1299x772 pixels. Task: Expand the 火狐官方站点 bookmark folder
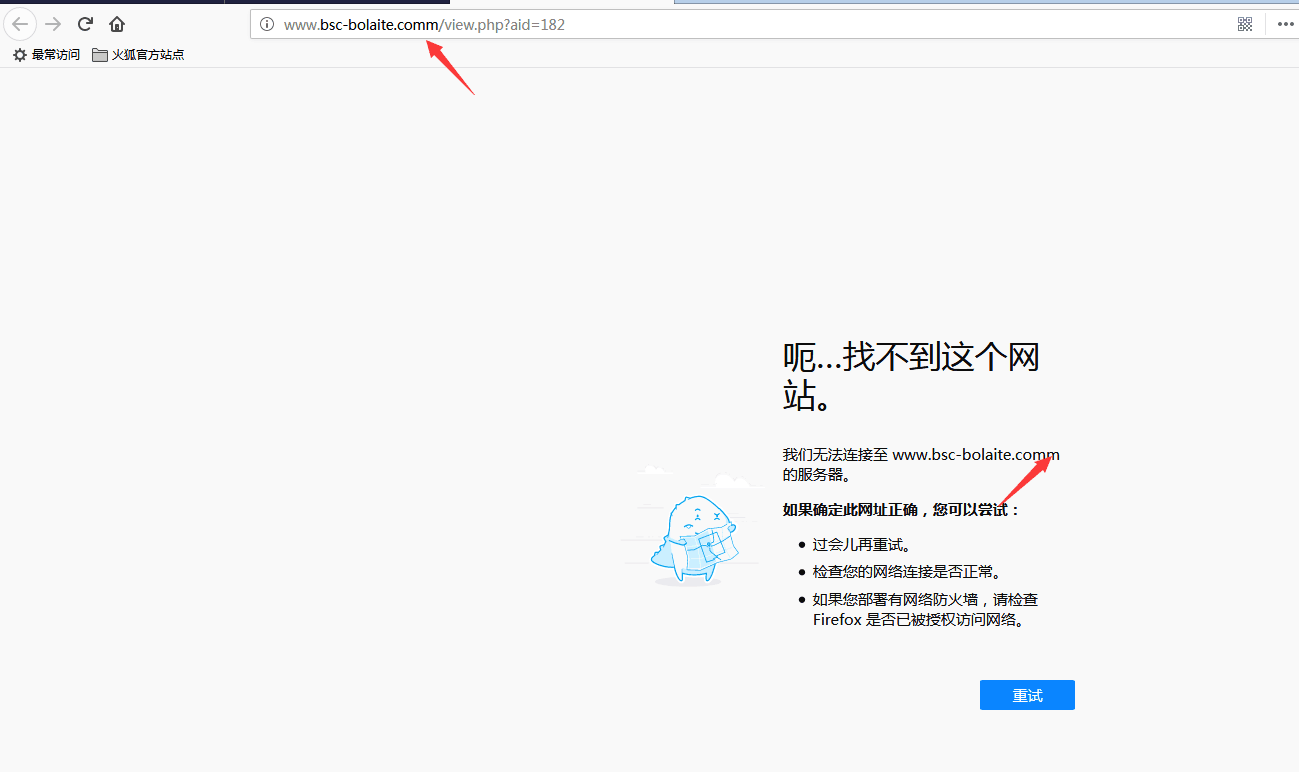(138, 55)
